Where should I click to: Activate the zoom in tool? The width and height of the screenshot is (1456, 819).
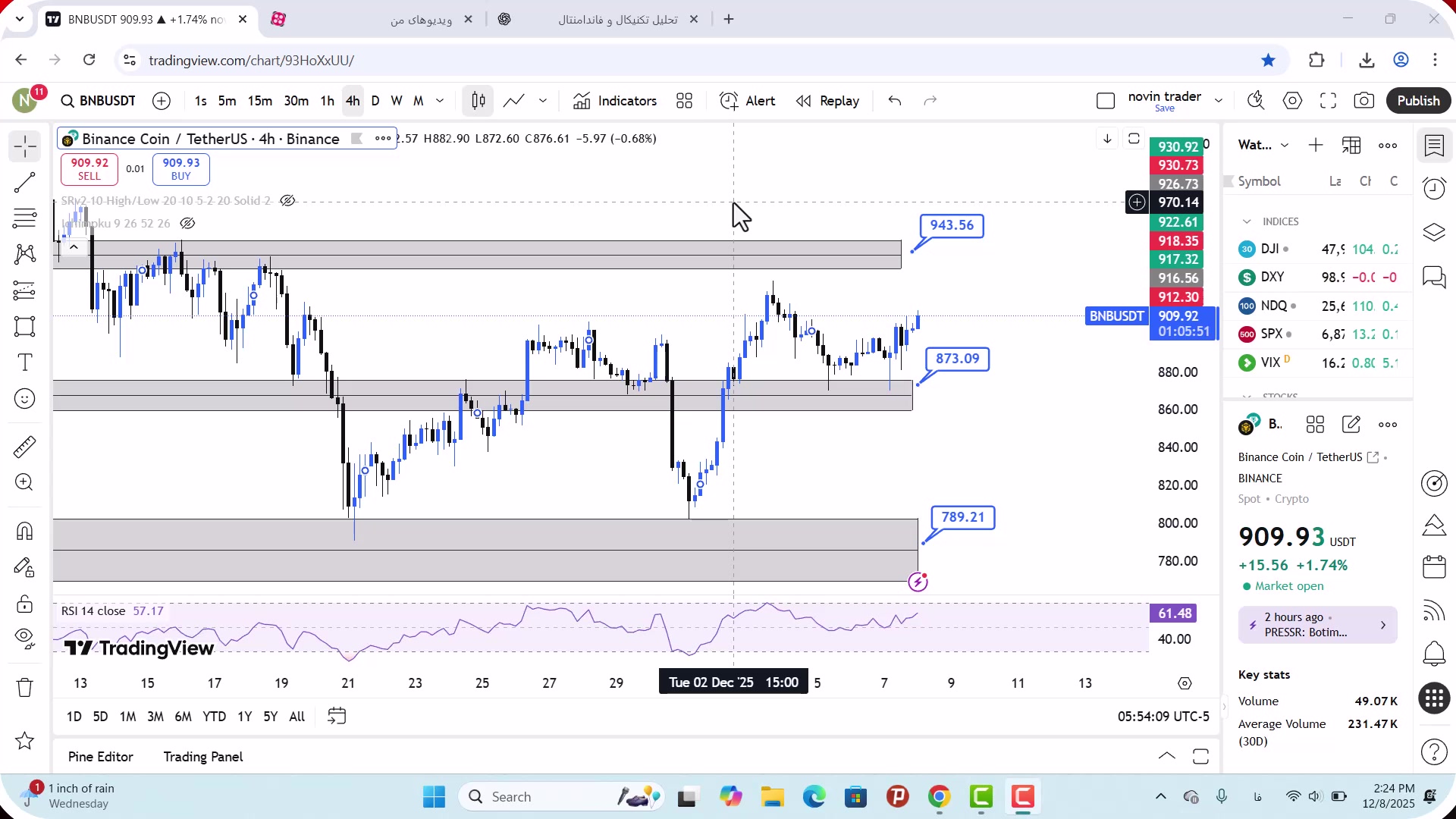click(x=25, y=482)
